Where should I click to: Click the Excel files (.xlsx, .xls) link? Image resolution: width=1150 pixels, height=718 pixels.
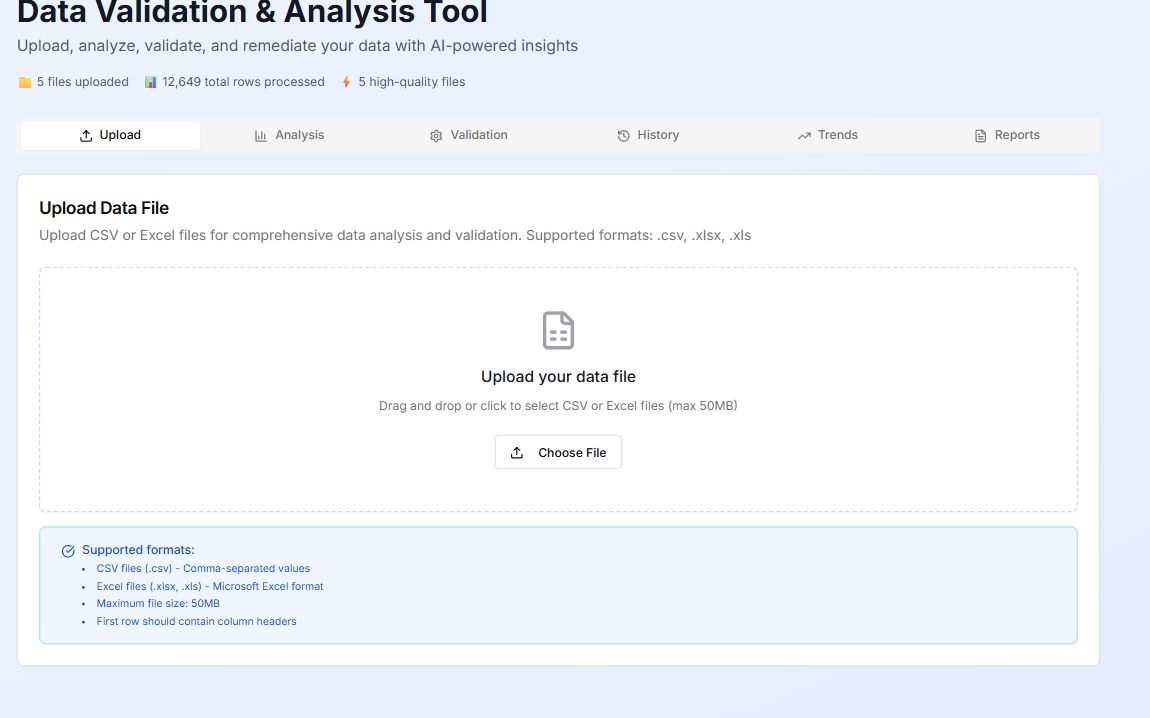pos(210,586)
